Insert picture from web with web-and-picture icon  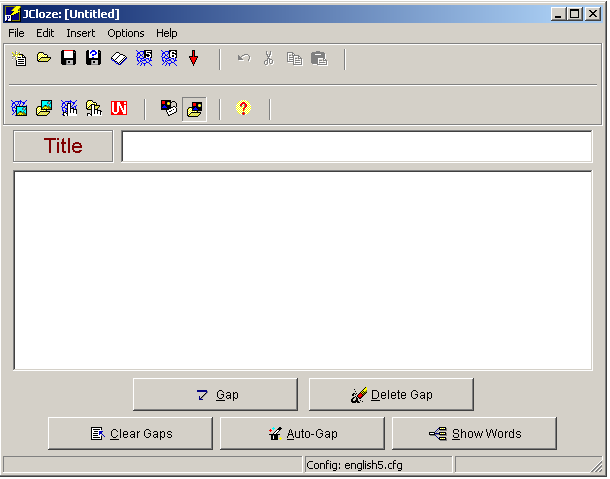(19, 108)
